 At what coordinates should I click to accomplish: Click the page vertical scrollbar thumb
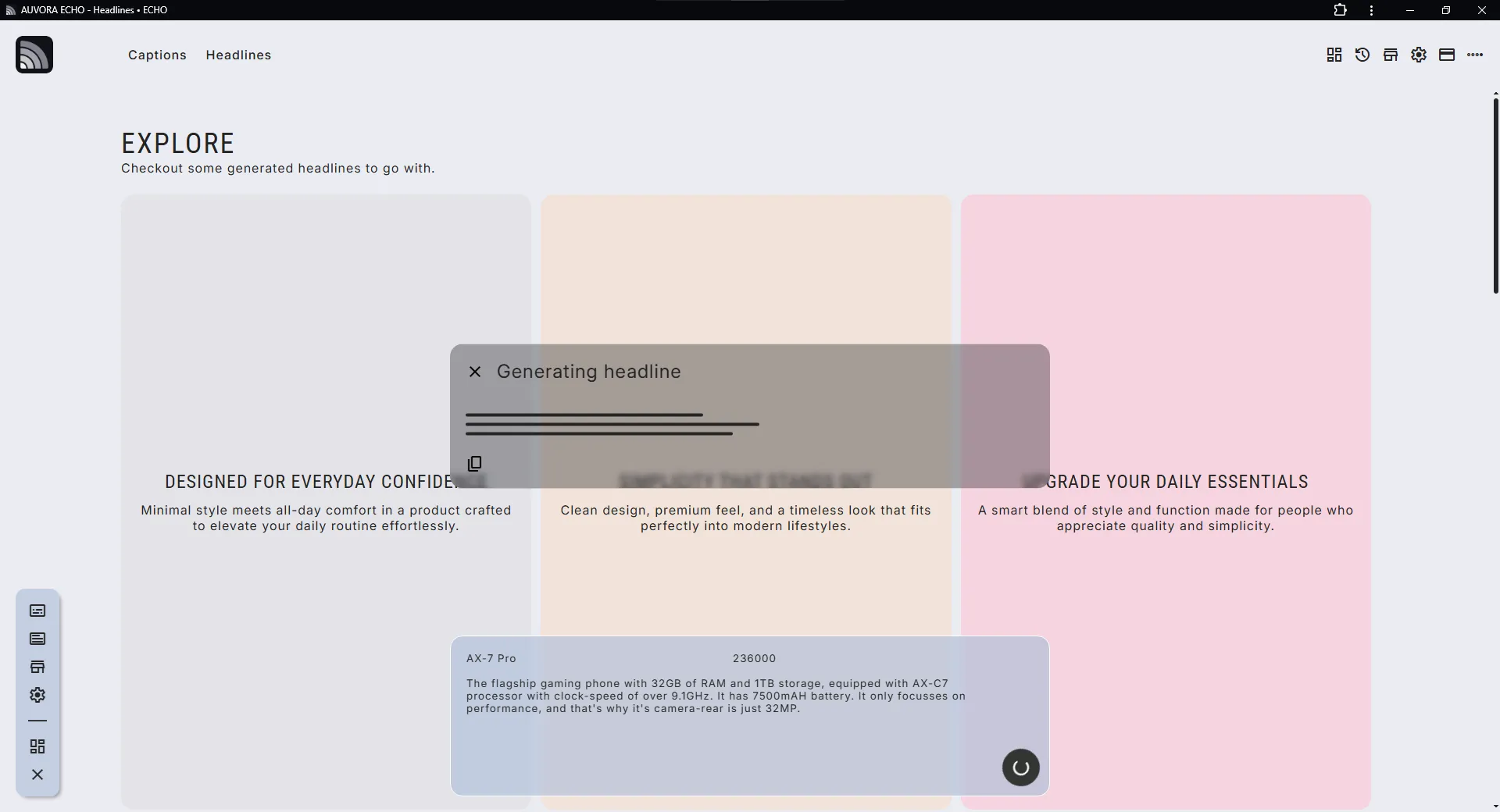(x=1495, y=195)
